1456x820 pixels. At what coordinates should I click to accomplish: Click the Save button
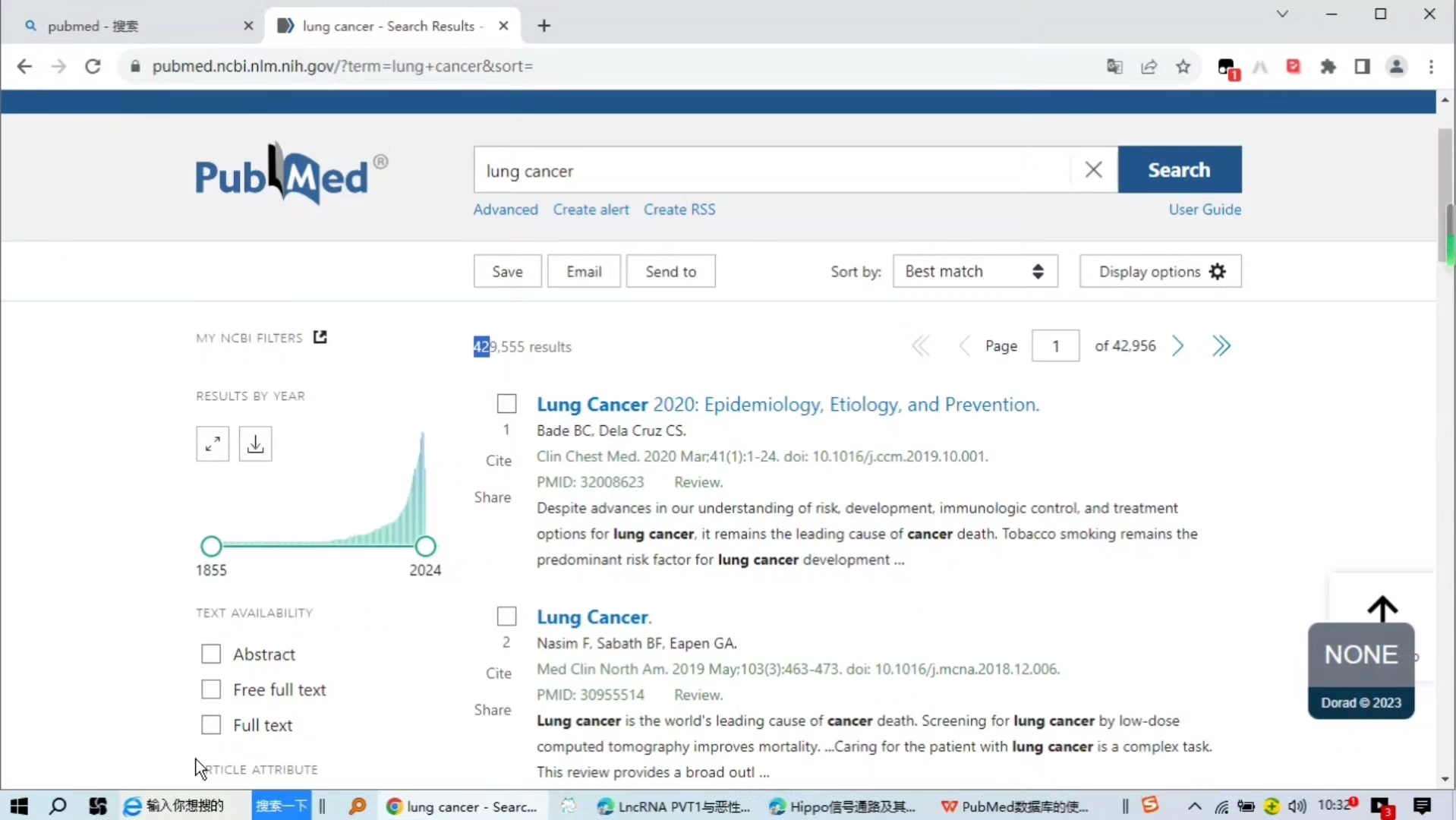(x=507, y=271)
